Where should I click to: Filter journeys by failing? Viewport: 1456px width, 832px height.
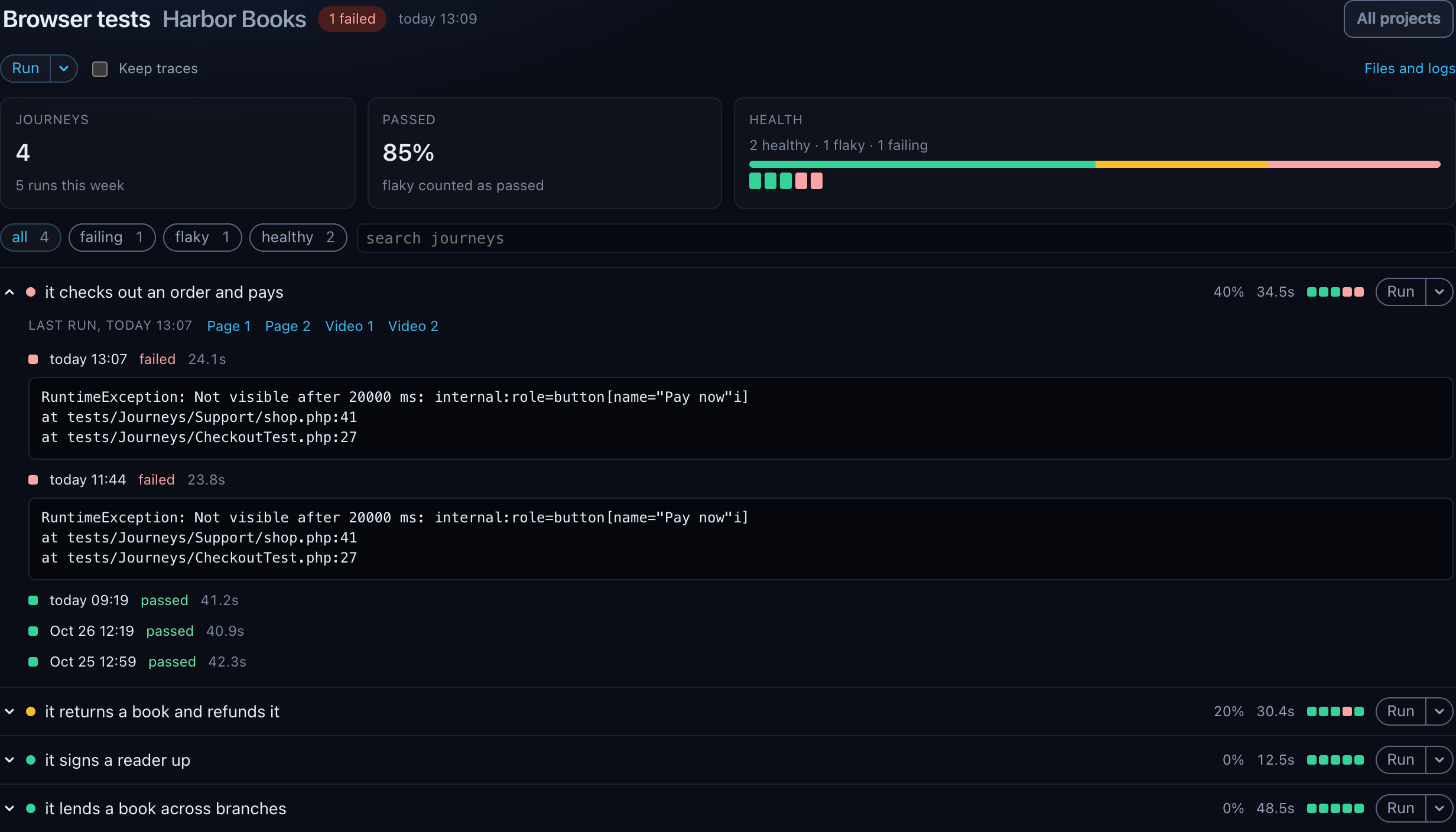pos(112,238)
